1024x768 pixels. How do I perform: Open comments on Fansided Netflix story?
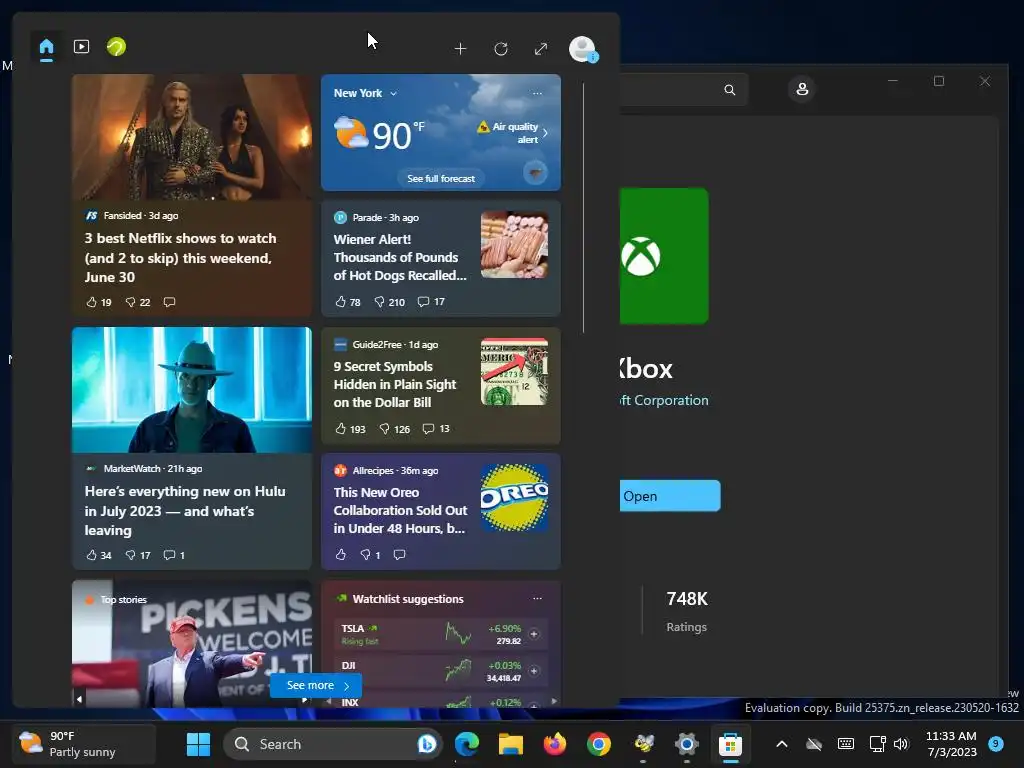(x=169, y=302)
